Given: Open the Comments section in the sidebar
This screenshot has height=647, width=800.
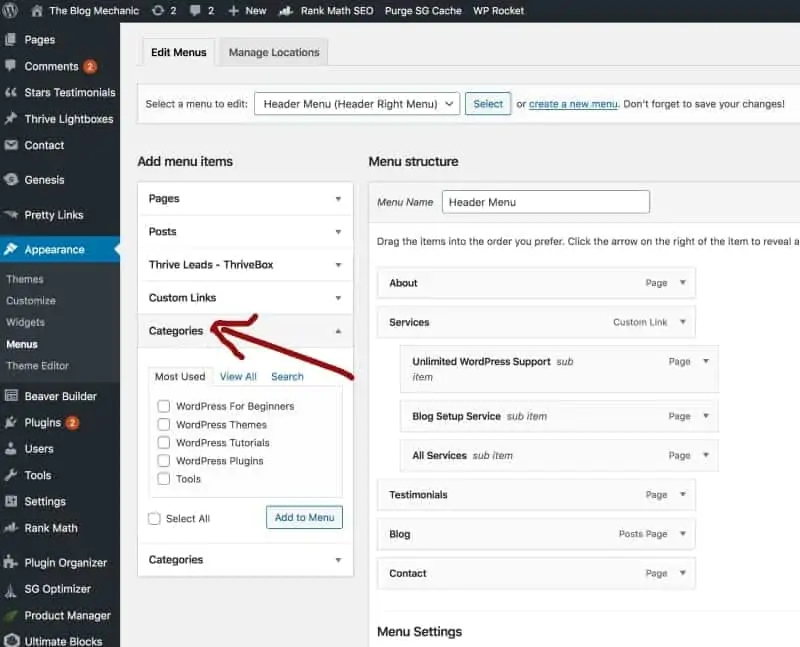Looking at the screenshot, I should click(49, 66).
